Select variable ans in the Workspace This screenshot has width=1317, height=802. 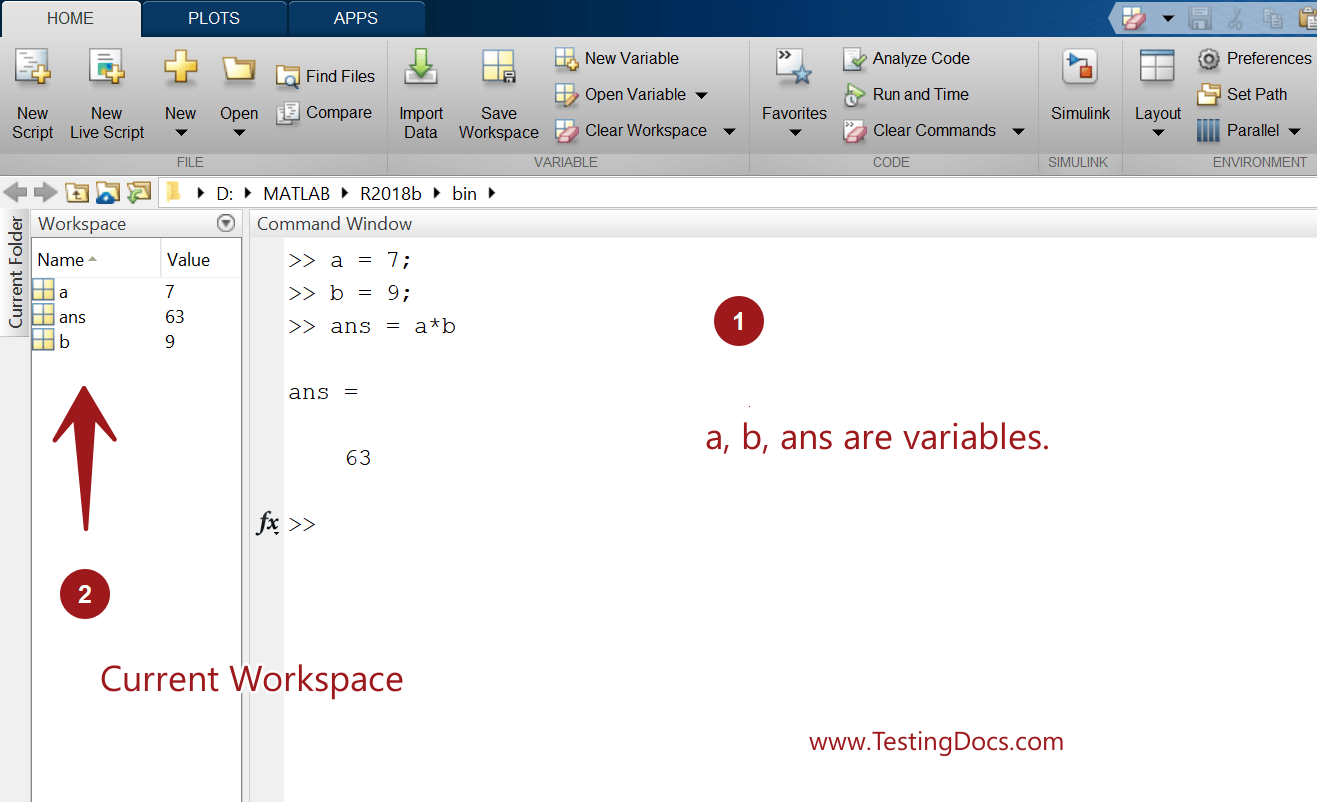72,316
